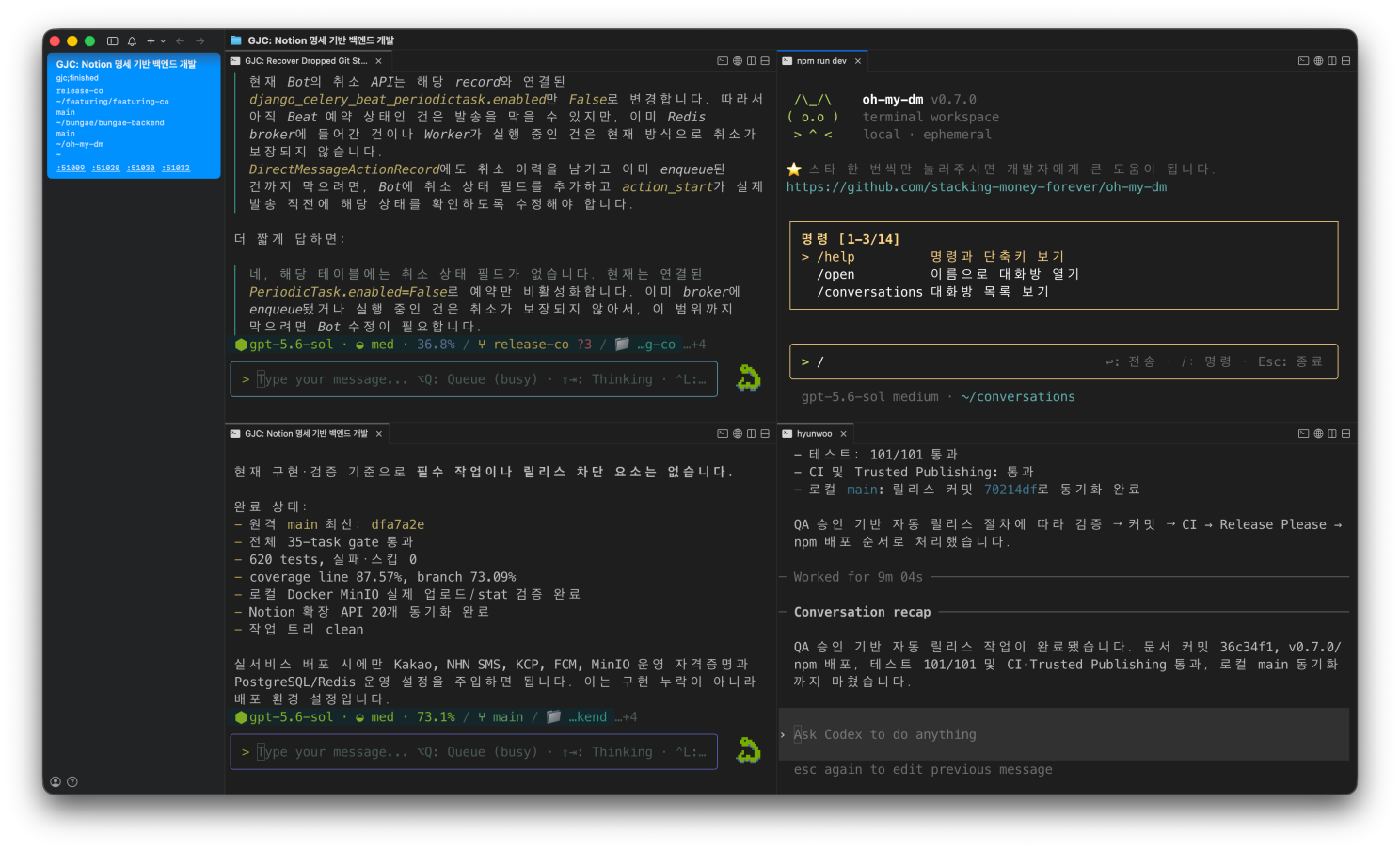Open port link :51030
Screen dimensions: 1400x851
[141, 168]
